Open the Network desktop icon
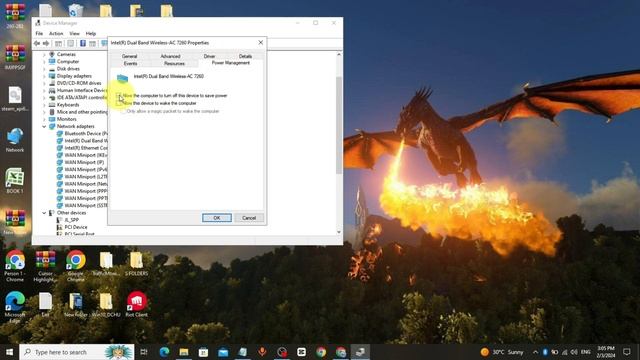 15,140
